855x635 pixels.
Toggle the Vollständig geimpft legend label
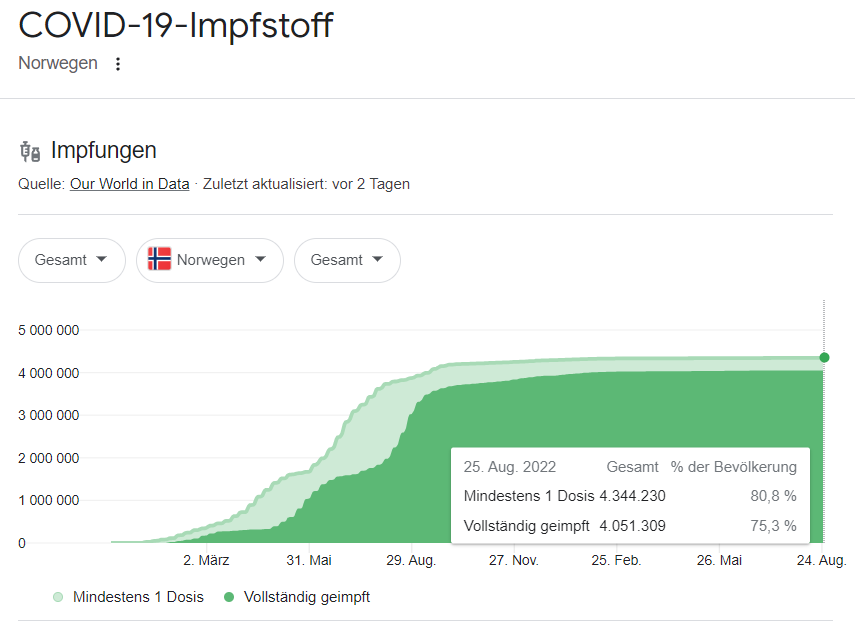pyautogui.click(x=307, y=597)
